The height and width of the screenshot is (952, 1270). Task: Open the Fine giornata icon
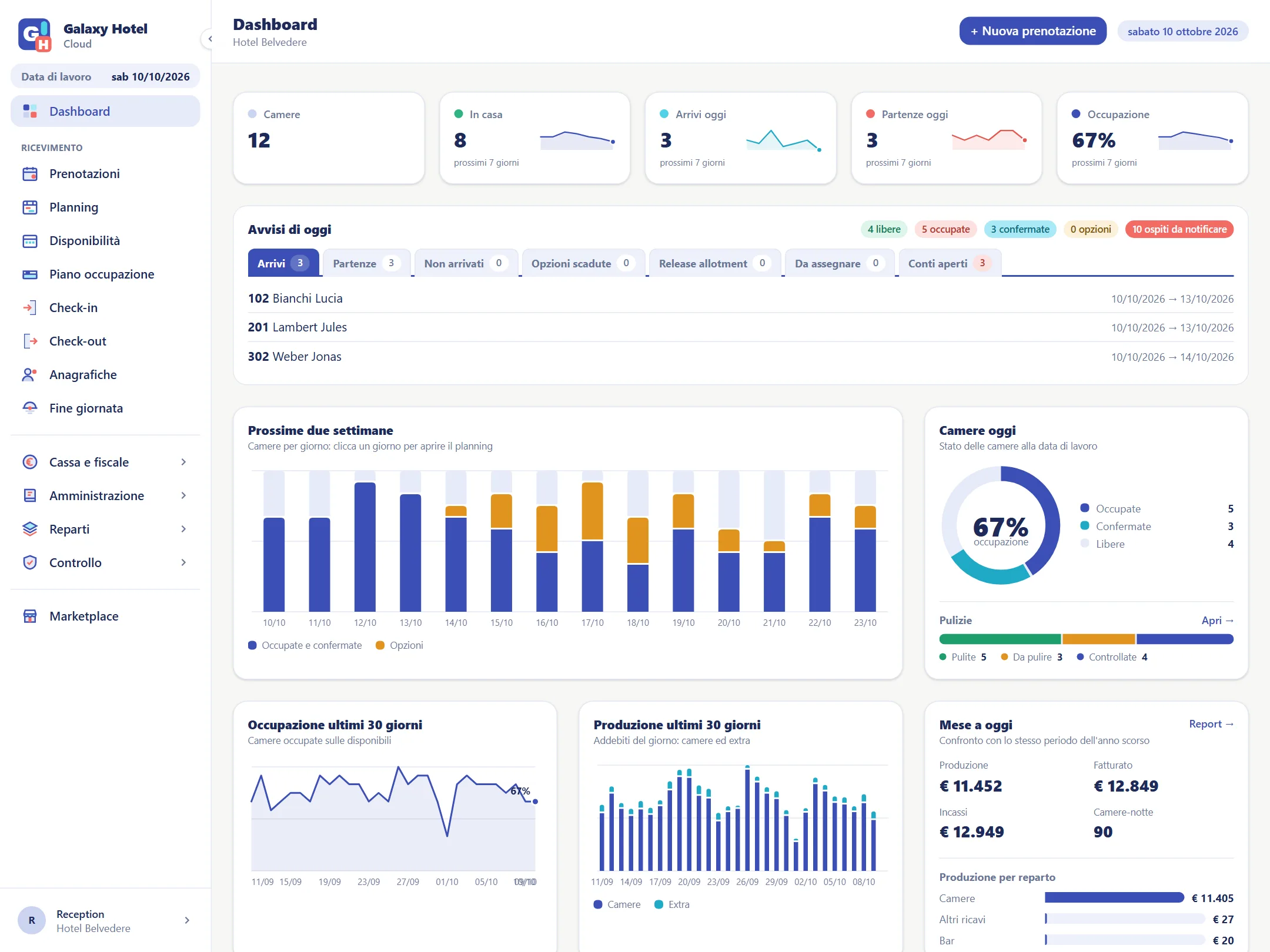click(x=30, y=408)
